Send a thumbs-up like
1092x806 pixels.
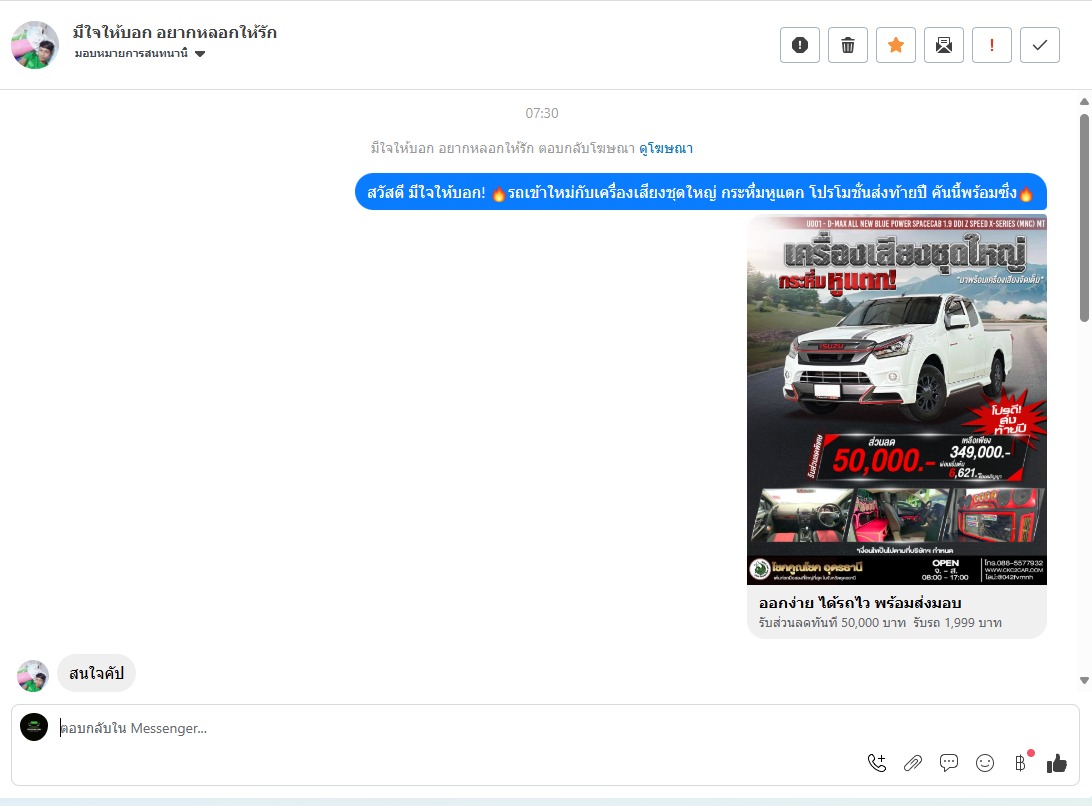1056,764
